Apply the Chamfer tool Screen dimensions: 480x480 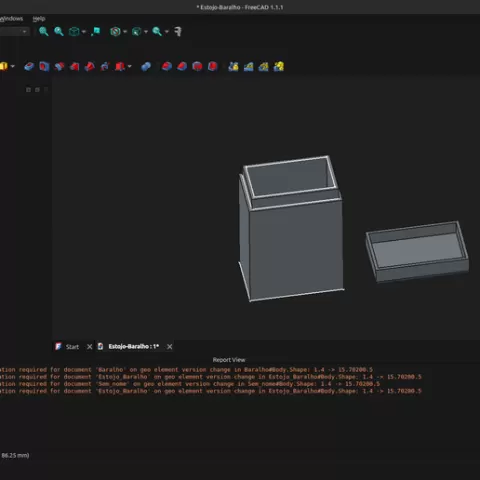pyautogui.click(x=182, y=66)
